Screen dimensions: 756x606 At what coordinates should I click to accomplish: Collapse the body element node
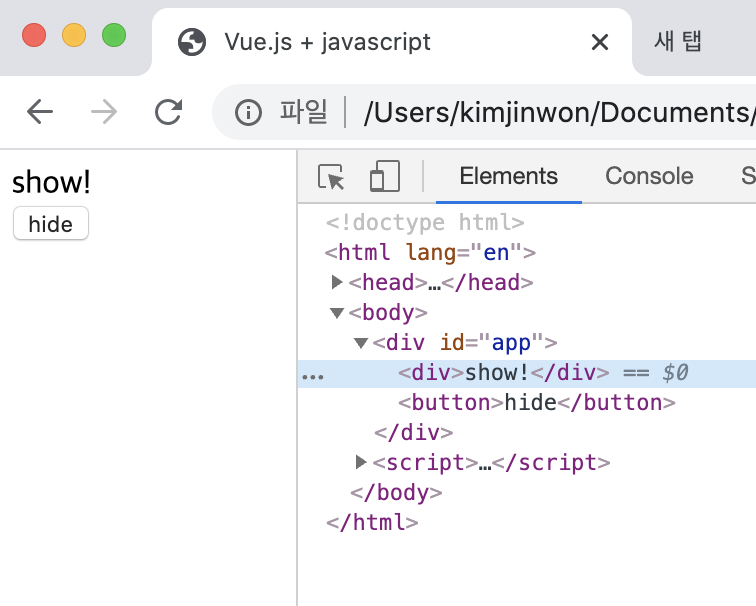pos(337,313)
